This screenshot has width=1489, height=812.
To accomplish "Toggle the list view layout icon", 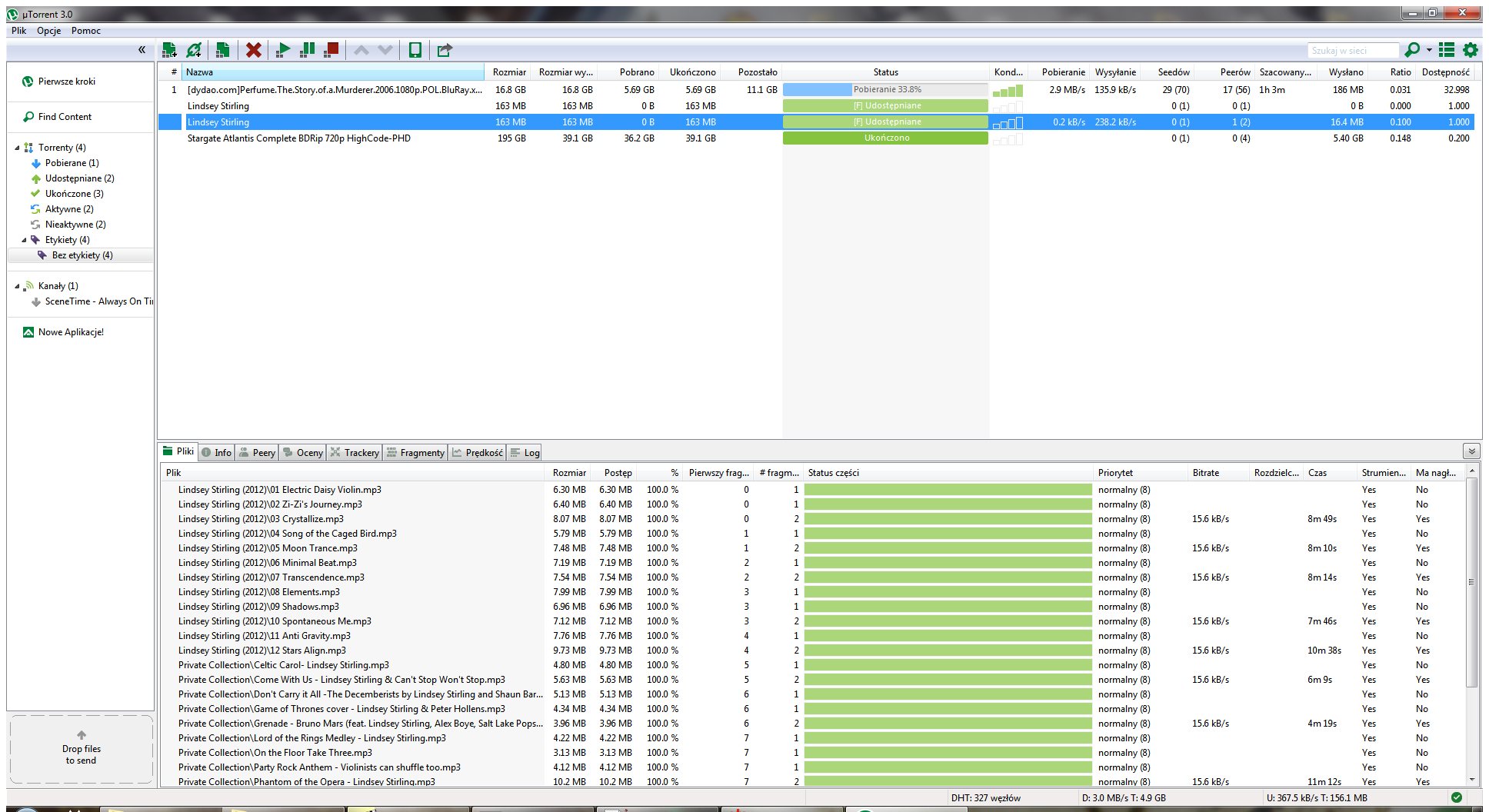I will coord(1447,50).
